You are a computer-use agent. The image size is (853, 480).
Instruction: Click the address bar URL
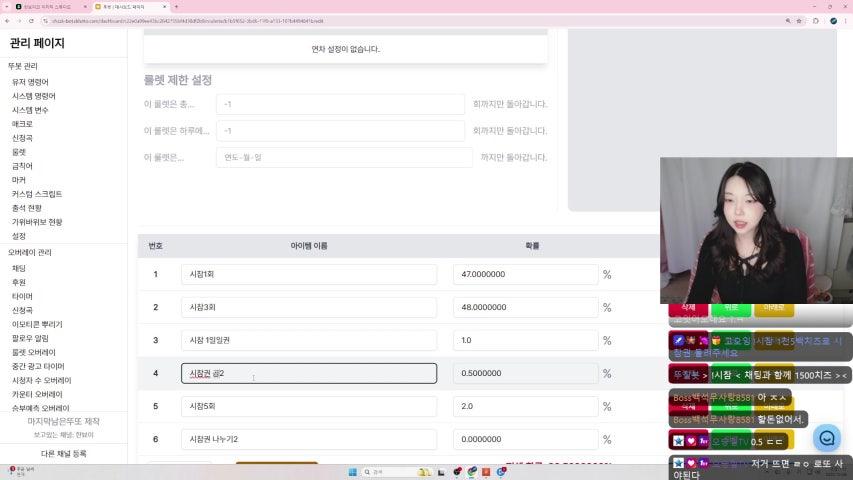(188, 21)
